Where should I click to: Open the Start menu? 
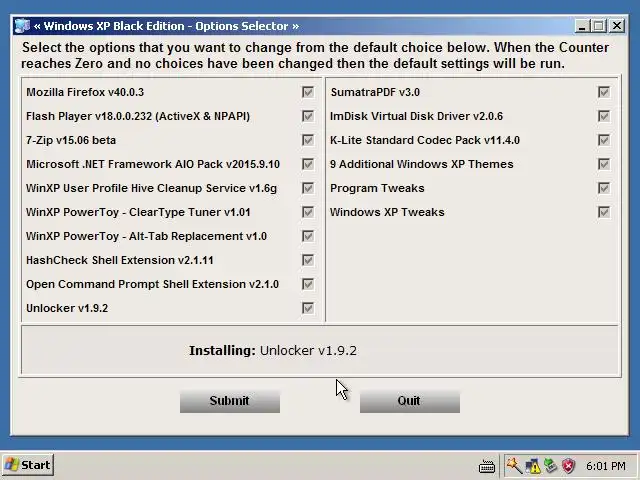(x=28, y=465)
